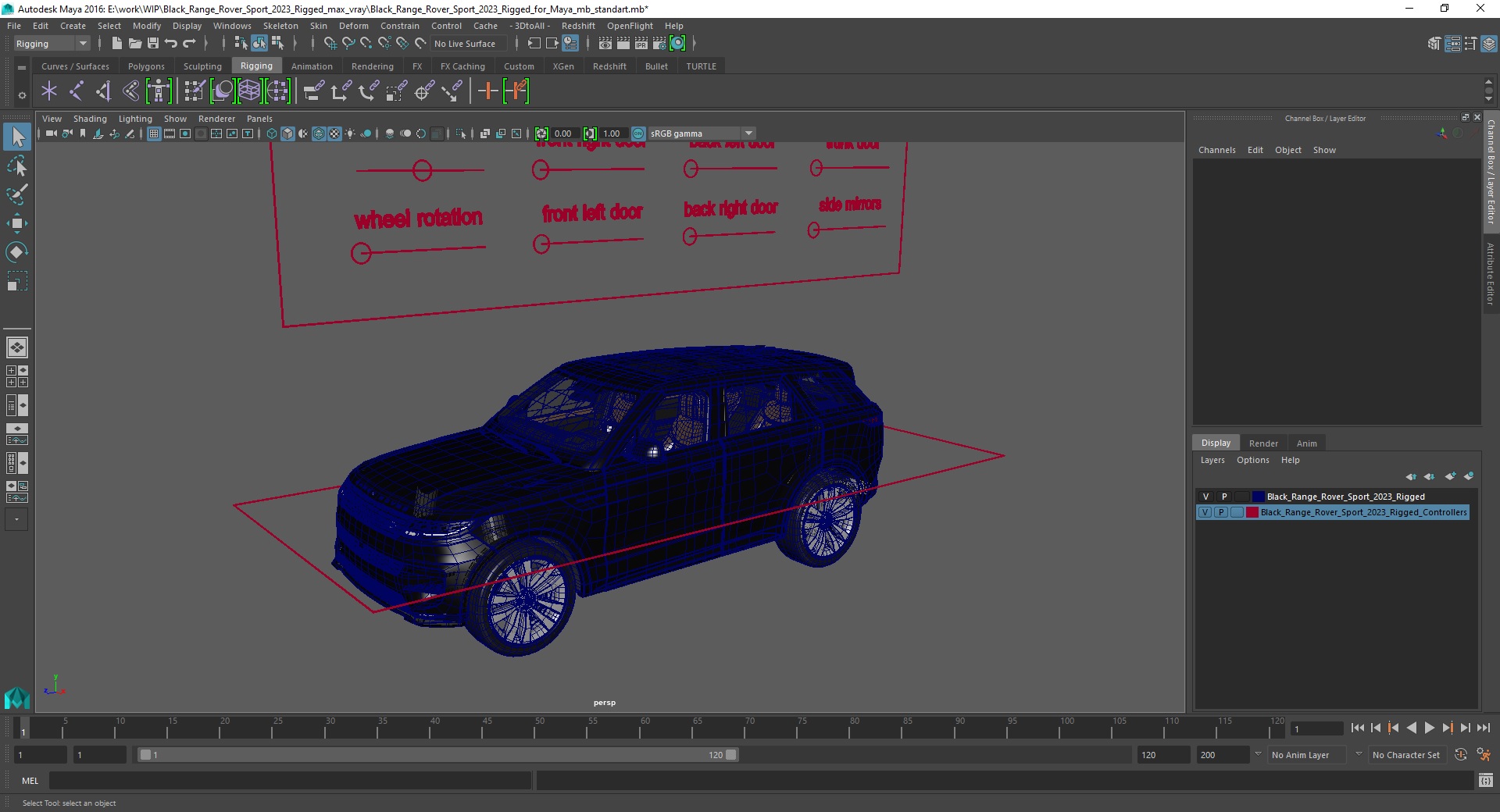The height and width of the screenshot is (812, 1500).
Task: Move selected layer up in the list
Action: (1411, 476)
